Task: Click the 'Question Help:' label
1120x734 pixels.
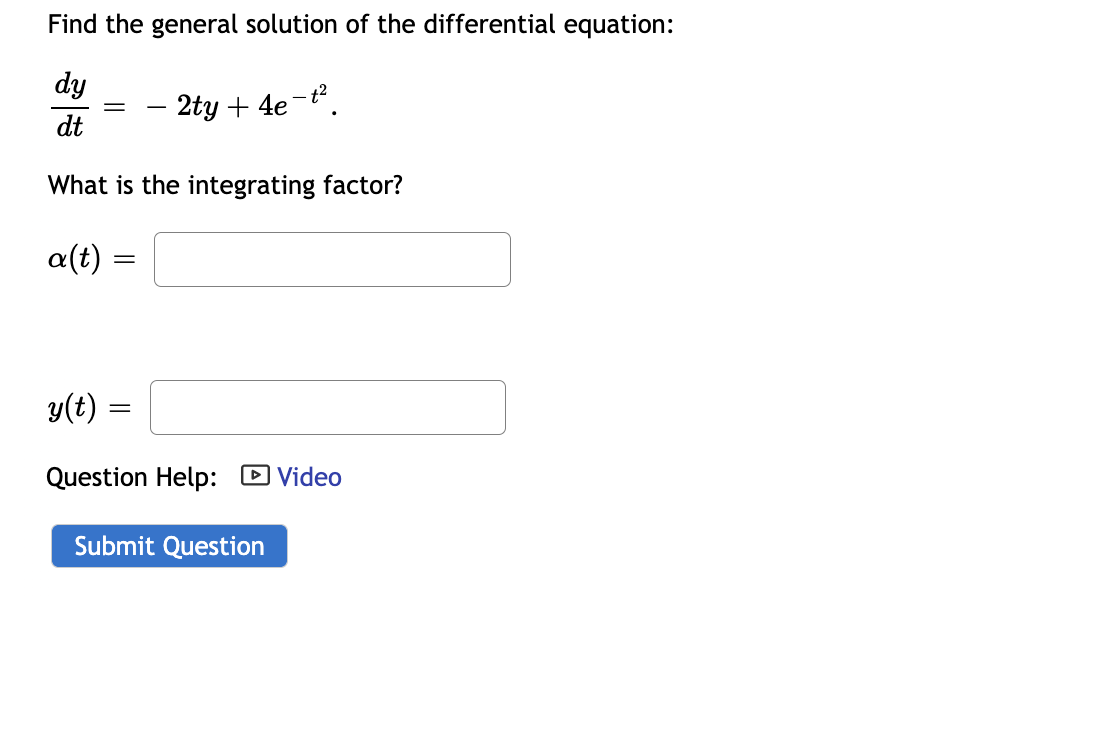Action: [x=131, y=477]
